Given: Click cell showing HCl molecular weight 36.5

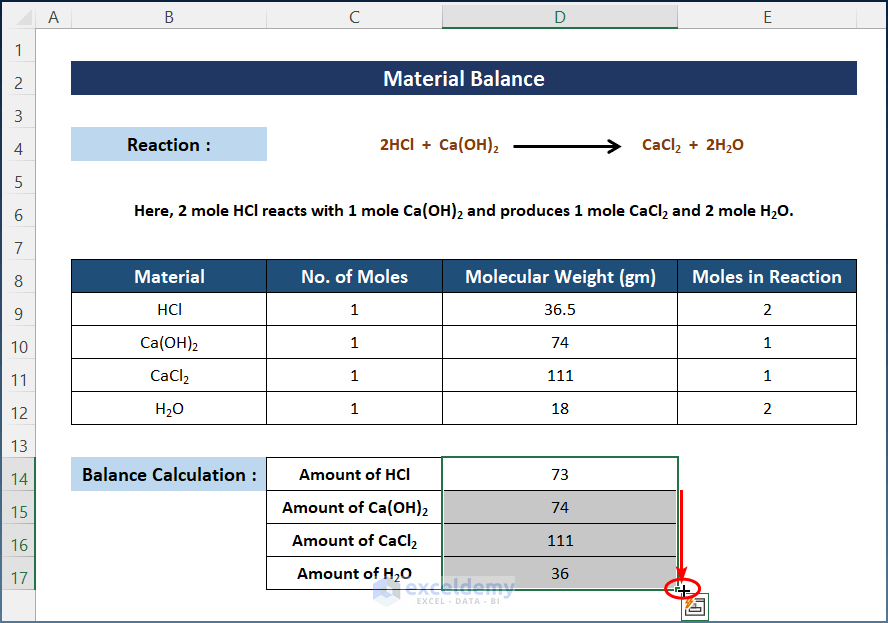Looking at the screenshot, I should (x=559, y=310).
